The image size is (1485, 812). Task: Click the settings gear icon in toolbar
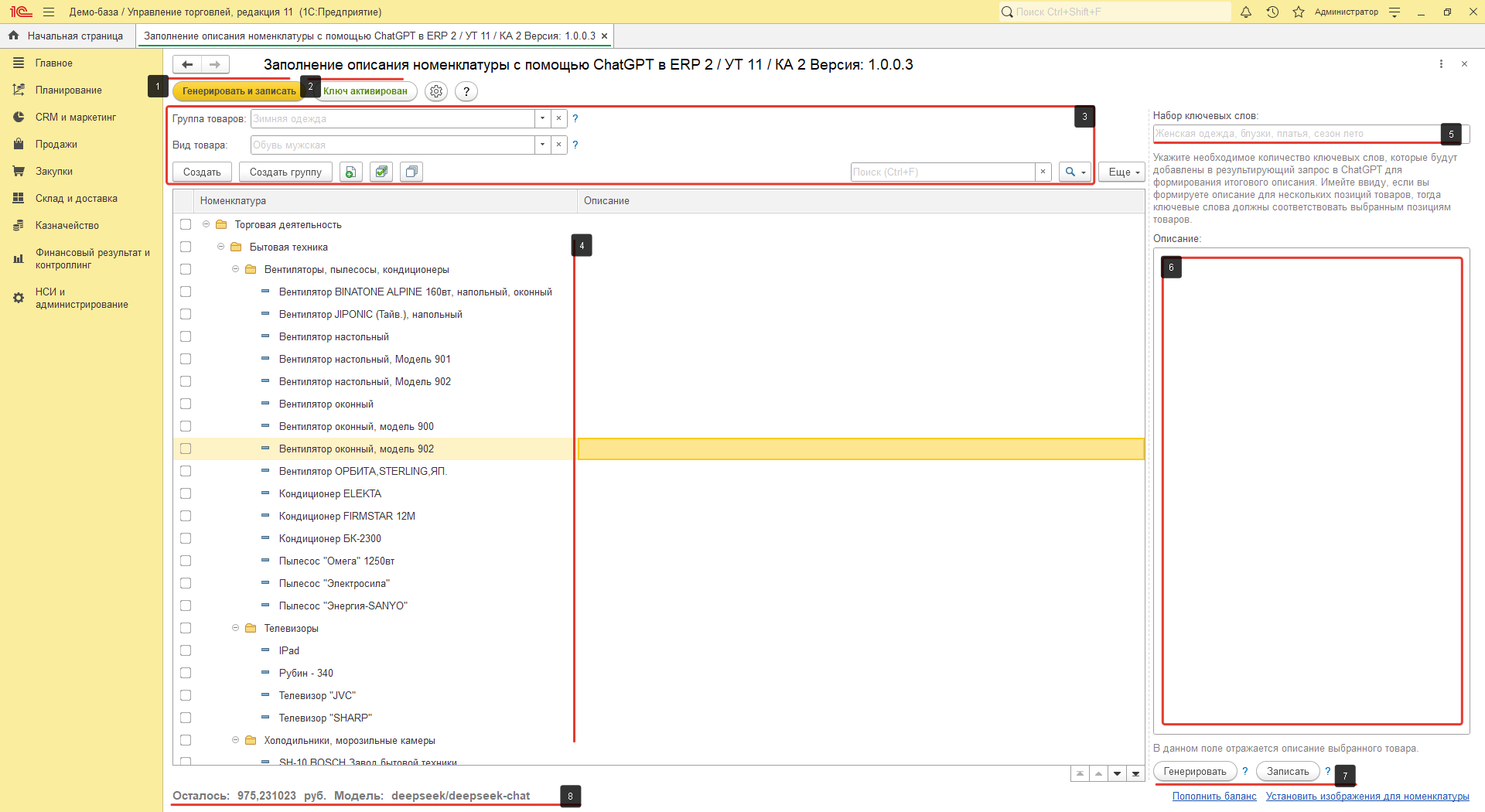click(x=436, y=91)
